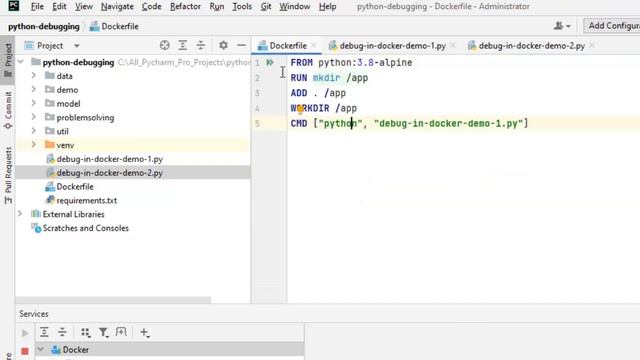The width and height of the screenshot is (640, 360).
Task: Open the Refactor menu
Action: pyautogui.click(x=185, y=7)
